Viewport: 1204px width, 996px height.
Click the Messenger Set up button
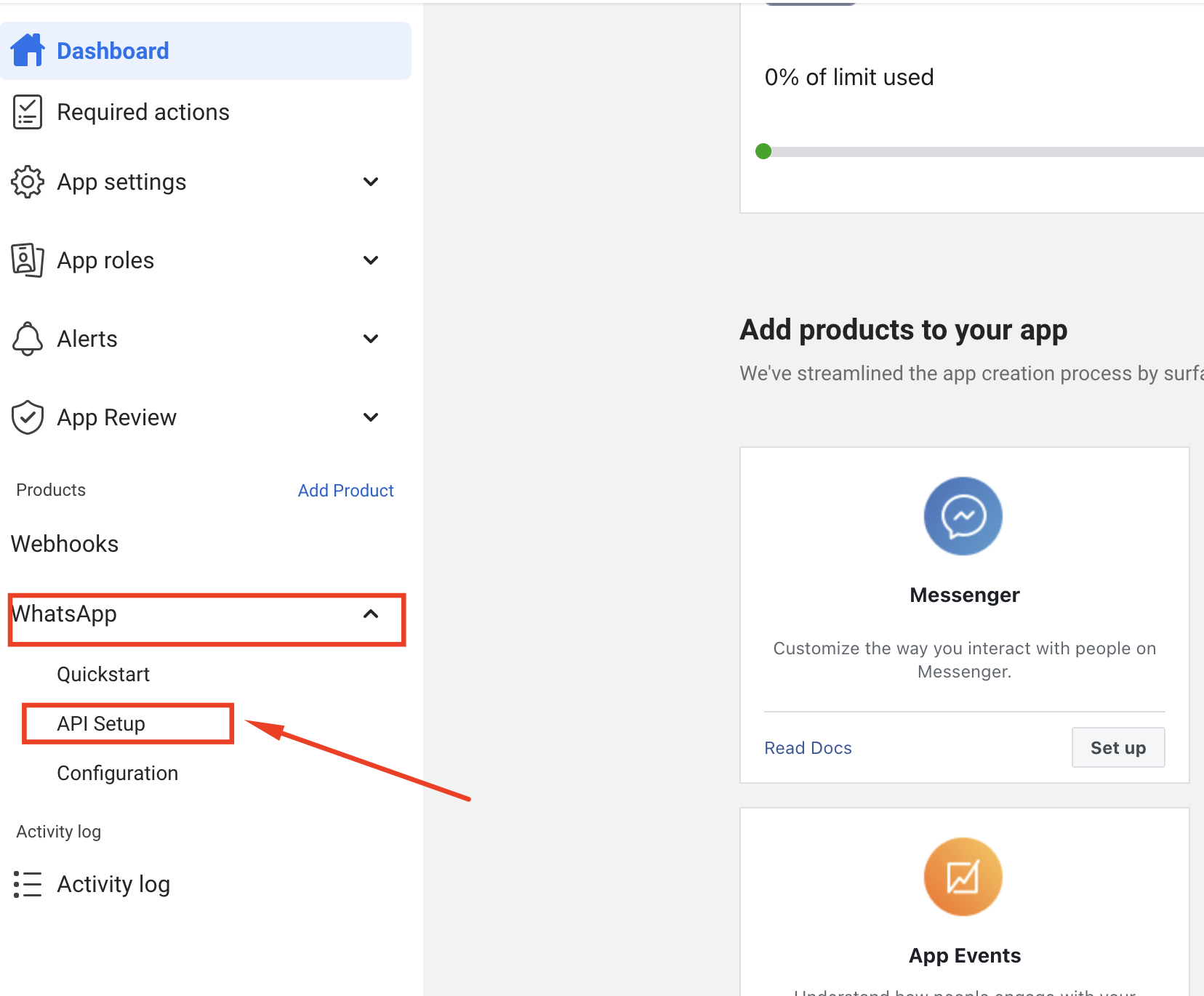[1118, 747]
